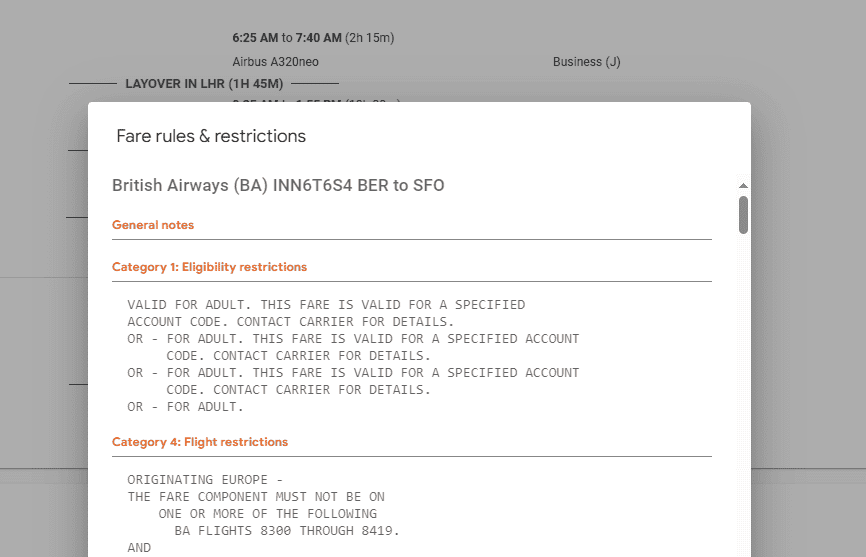Screen dimensions: 866x557
Task: Click 'BA FLIGHTS 8300 THROUGH 8419' text
Action: [286, 531]
